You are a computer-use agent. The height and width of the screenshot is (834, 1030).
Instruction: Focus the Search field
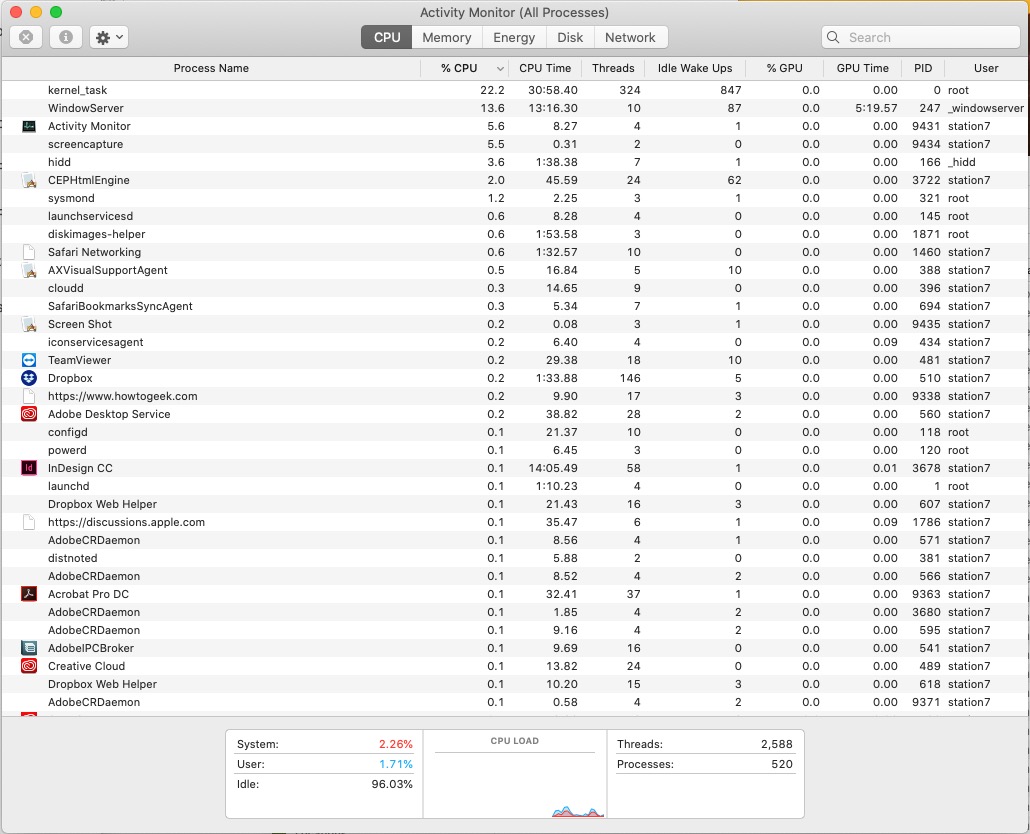point(920,37)
